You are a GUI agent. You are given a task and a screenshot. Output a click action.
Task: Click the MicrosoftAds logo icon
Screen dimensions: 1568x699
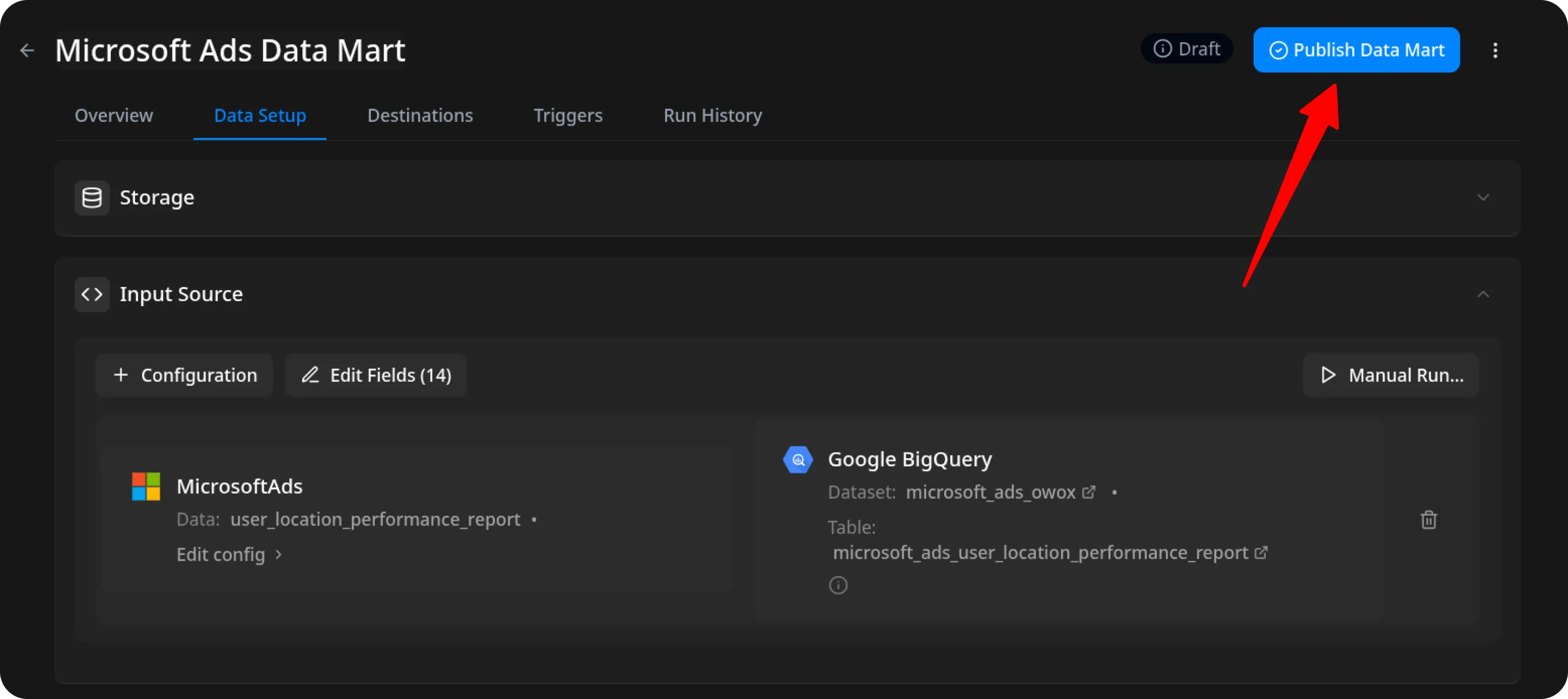pyautogui.click(x=146, y=487)
